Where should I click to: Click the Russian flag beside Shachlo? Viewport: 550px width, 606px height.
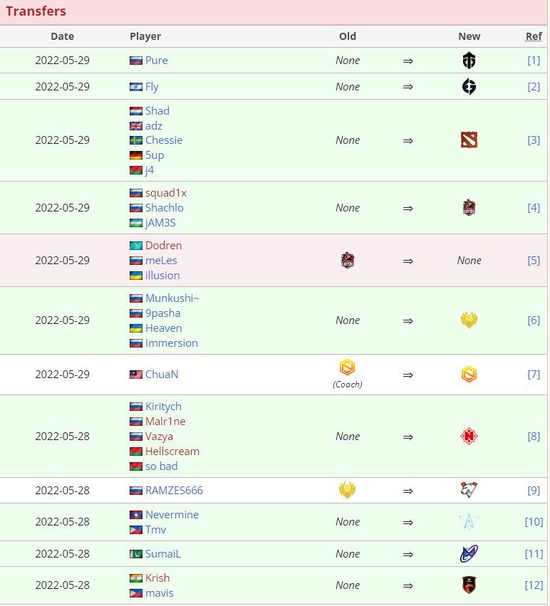(x=136, y=208)
